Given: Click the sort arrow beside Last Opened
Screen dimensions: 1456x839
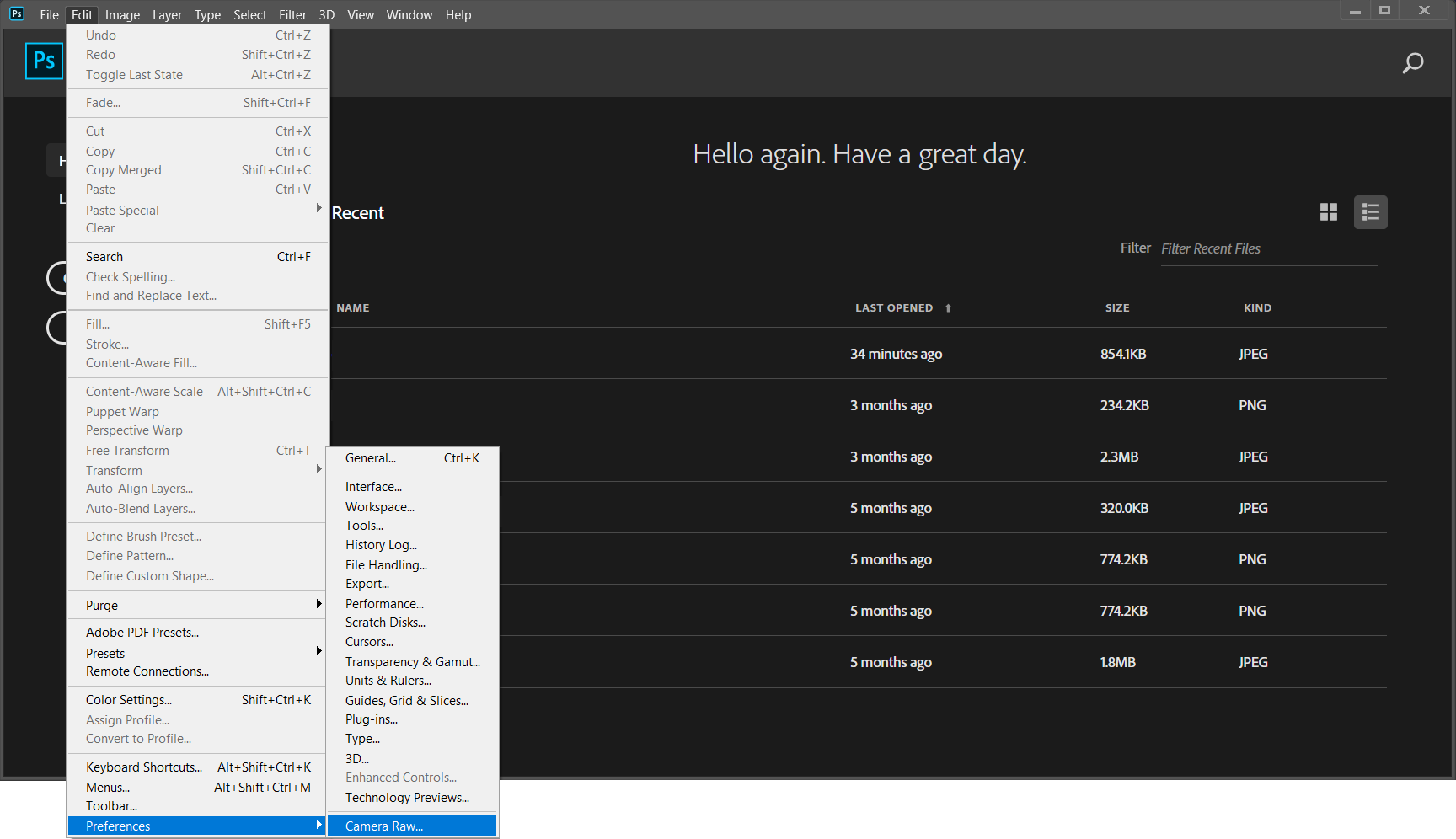Looking at the screenshot, I should click(x=948, y=308).
